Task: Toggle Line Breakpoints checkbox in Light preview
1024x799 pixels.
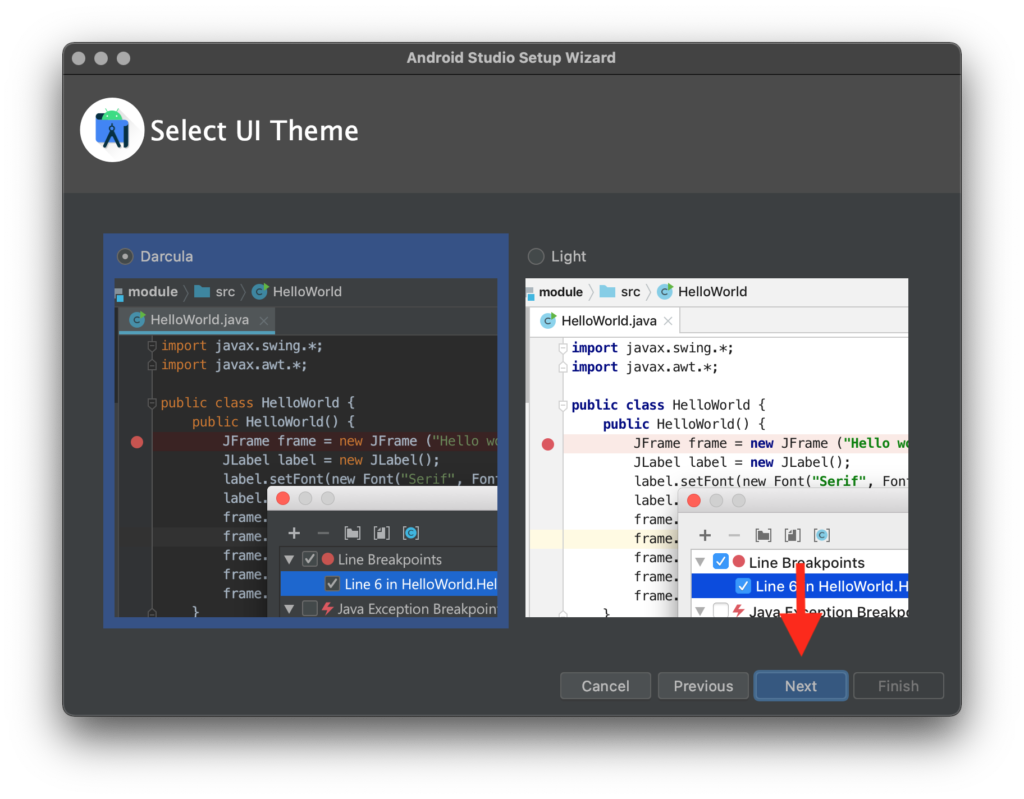Action: point(720,561)
